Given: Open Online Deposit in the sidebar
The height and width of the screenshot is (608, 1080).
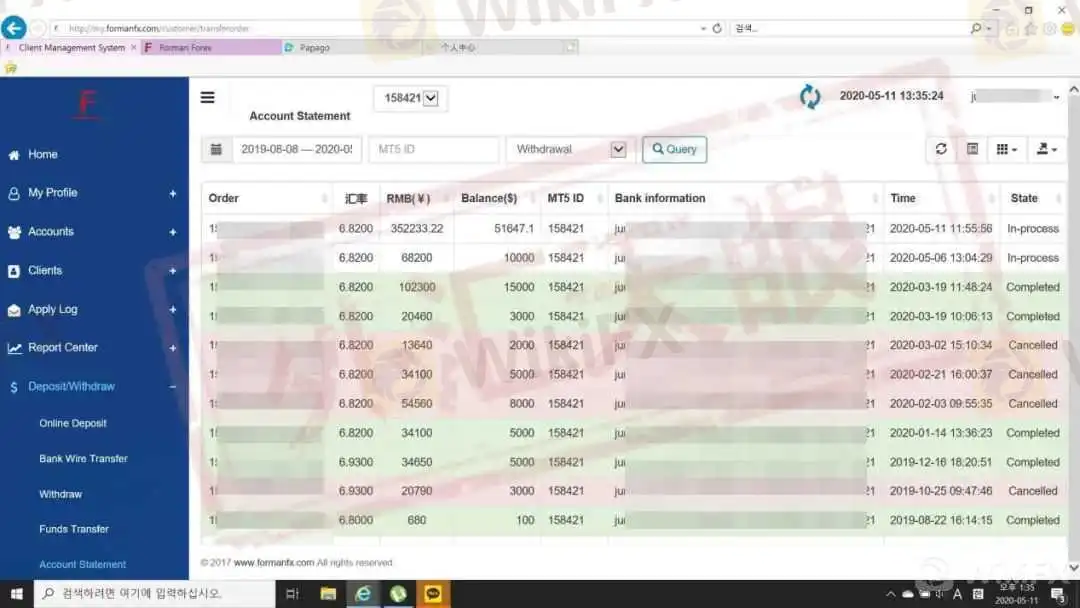Looking at the screenshot, I should point(73,424).
